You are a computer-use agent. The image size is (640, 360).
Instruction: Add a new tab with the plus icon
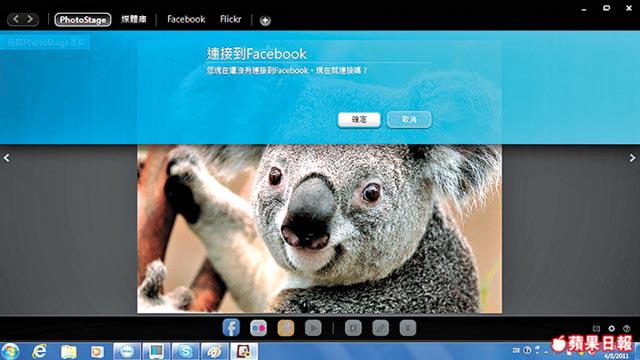(x=265, y=20)
